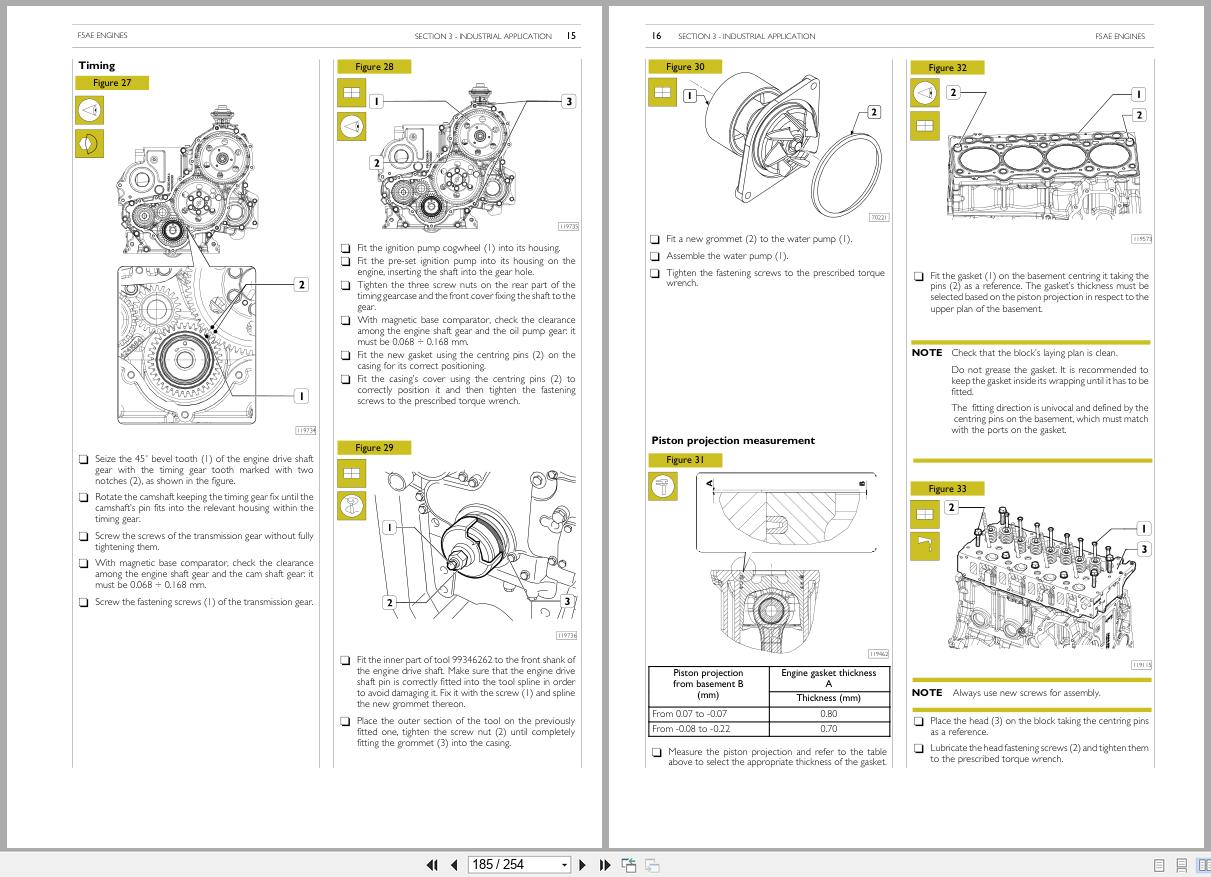
Task: Click the round tool icon under Figure 29
Action: point(352,506)
